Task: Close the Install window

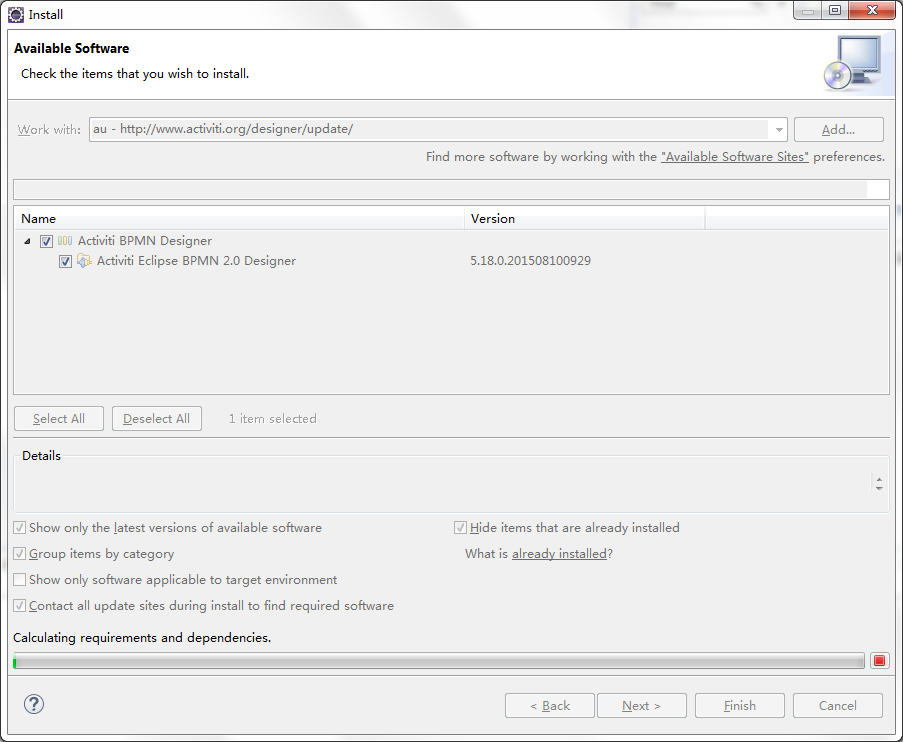Action: [872, 10]
